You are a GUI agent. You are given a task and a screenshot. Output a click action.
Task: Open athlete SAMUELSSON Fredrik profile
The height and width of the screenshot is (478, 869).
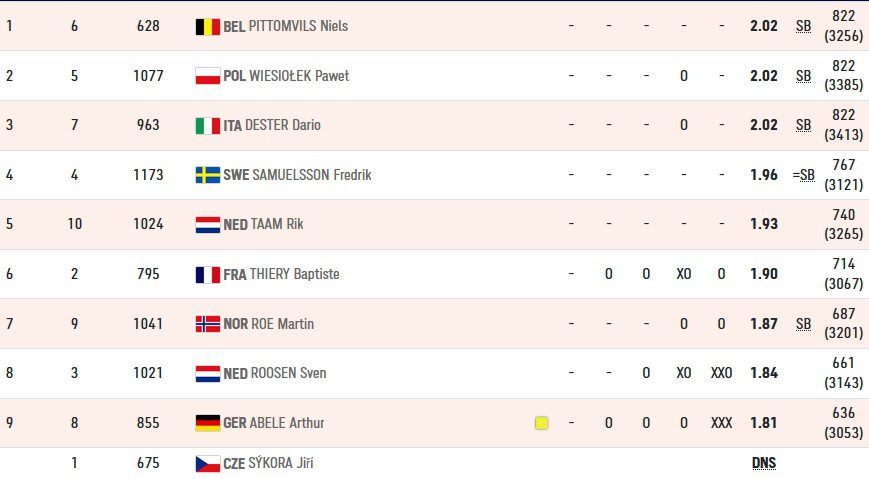[x=311, y=175]
